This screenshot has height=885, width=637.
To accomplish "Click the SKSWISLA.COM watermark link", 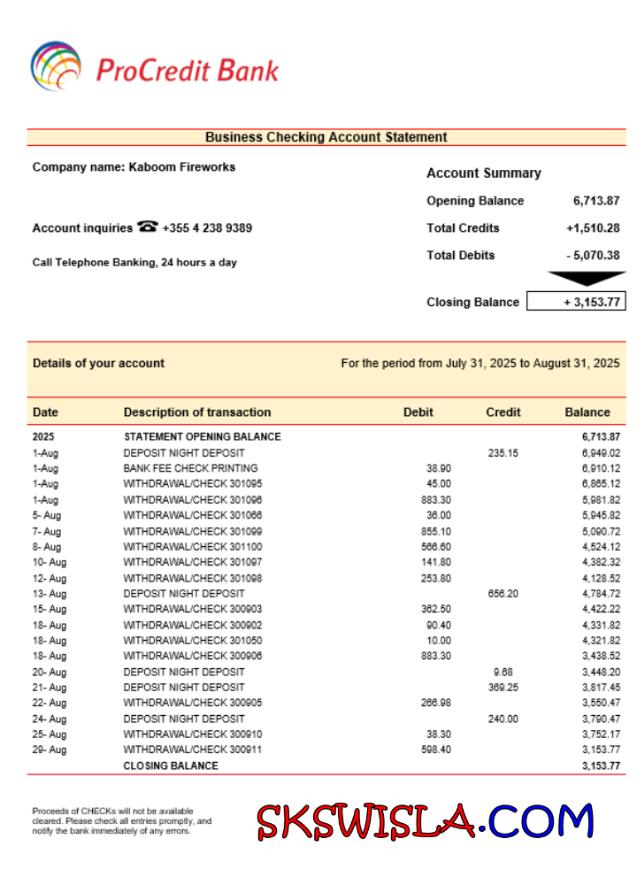I will [x=425, y=823].
